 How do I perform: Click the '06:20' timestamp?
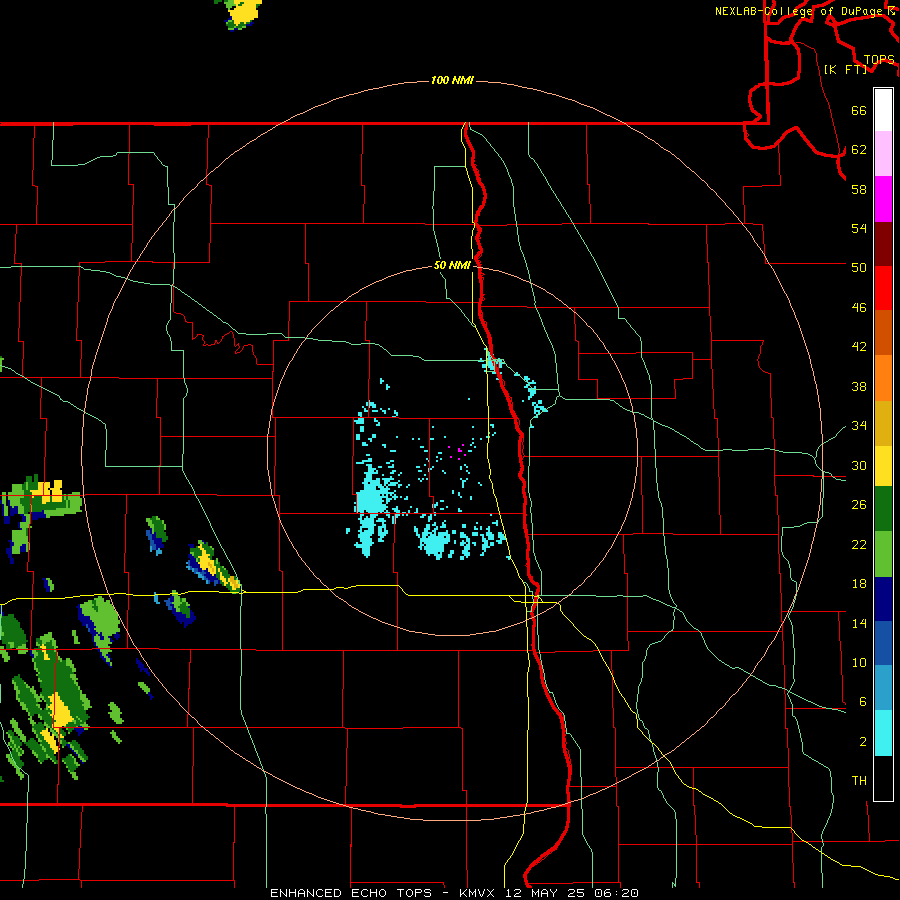[x=616, y=893]
